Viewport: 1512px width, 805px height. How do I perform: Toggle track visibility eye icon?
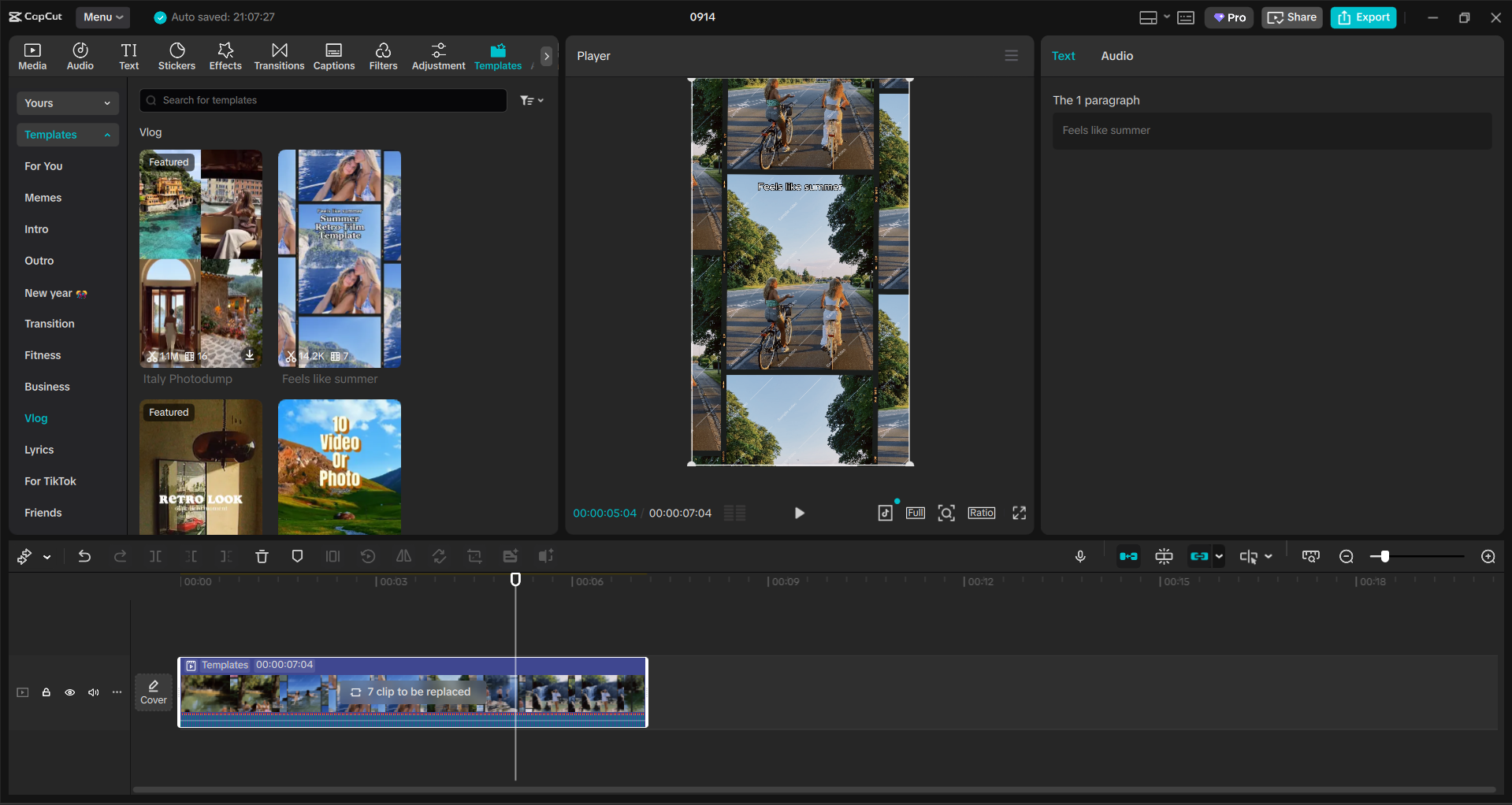(x=70, y=692)
